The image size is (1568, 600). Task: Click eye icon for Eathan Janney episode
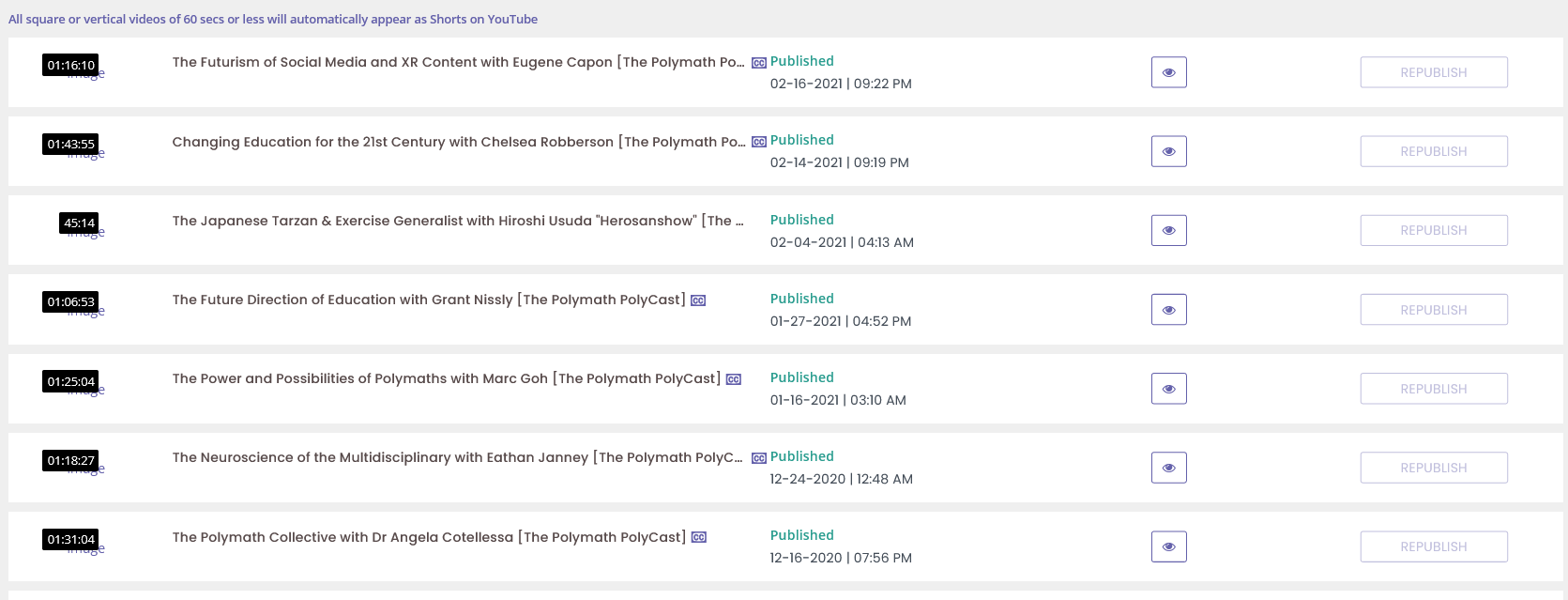(x=1168, y=468)
